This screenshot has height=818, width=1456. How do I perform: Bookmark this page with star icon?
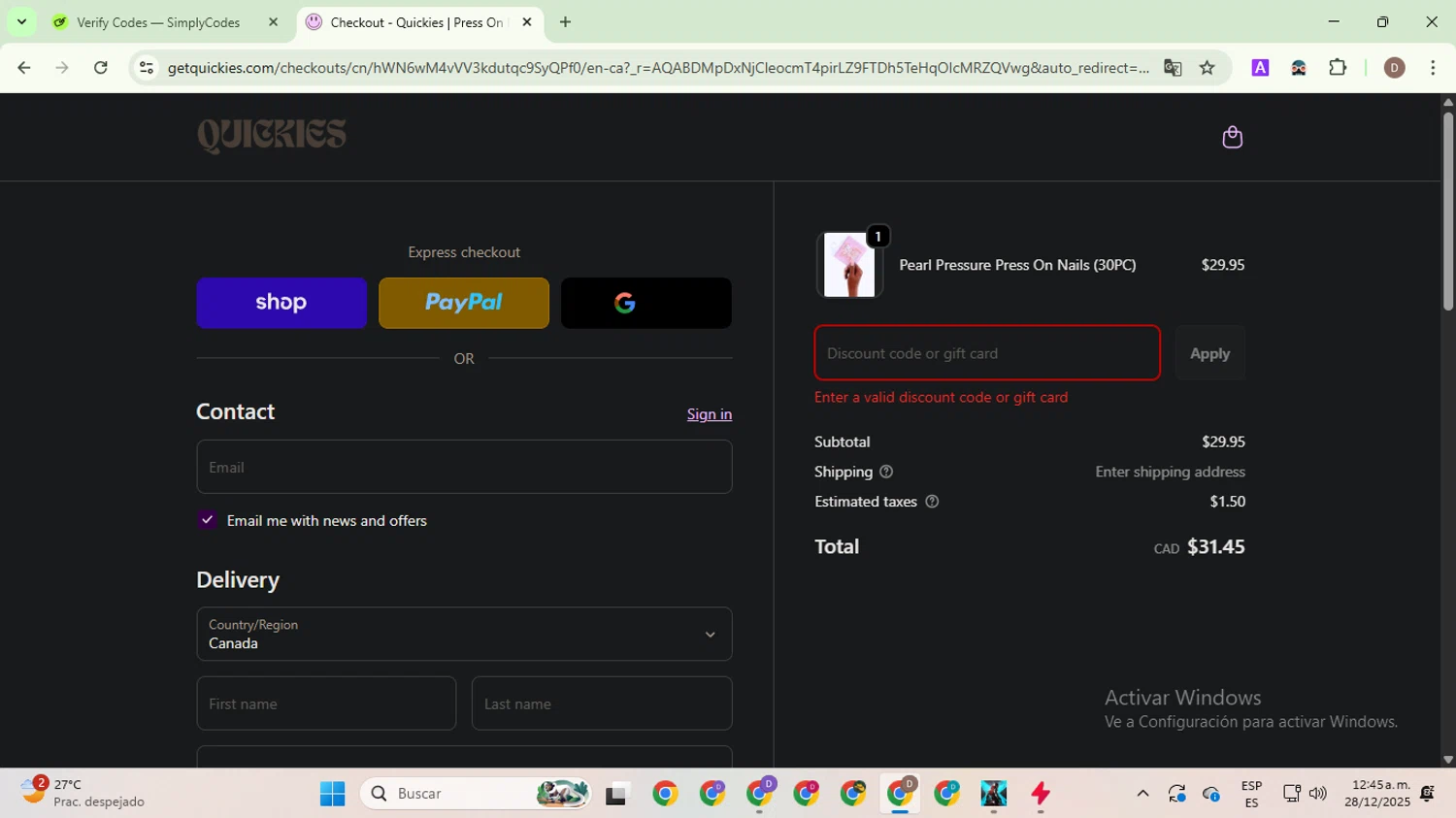coord(1208,68)
